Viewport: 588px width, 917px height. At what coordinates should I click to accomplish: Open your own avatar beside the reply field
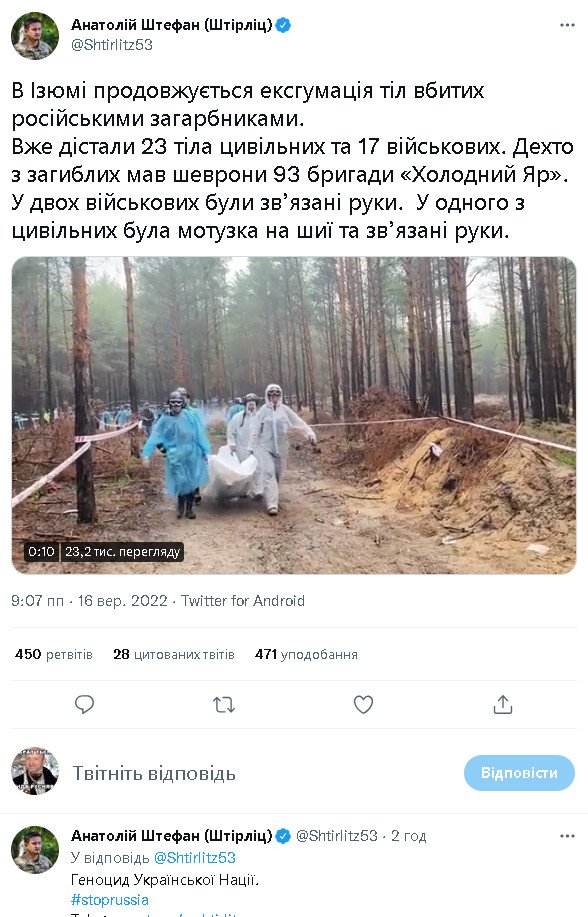(35, 772)
